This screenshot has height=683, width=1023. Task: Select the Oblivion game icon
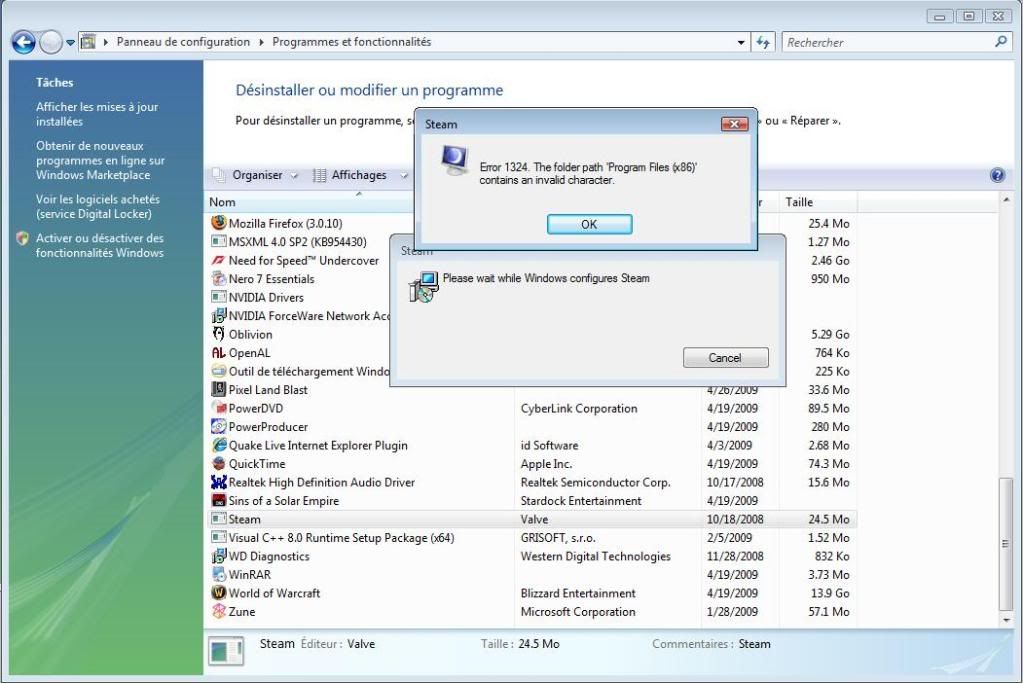(220, 334)
